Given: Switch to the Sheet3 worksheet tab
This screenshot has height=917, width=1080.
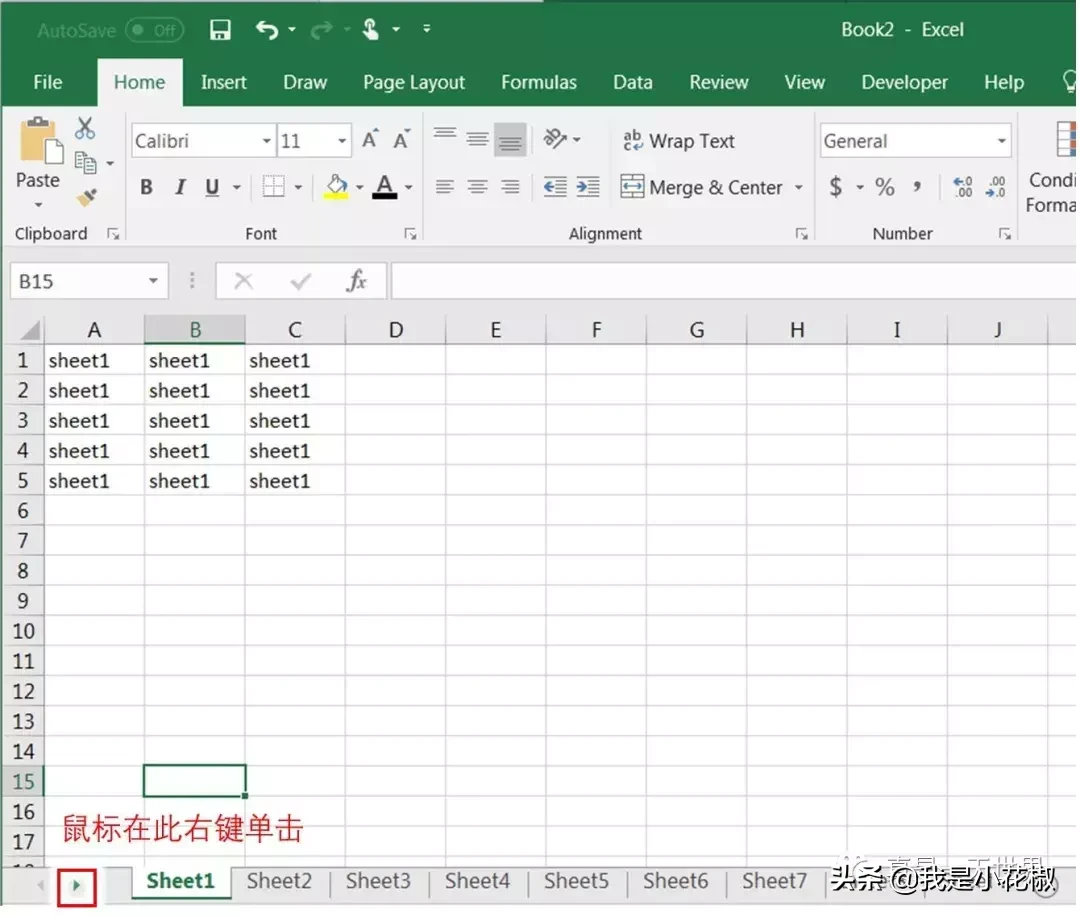Looking at the screenshot, I should 378,881.
